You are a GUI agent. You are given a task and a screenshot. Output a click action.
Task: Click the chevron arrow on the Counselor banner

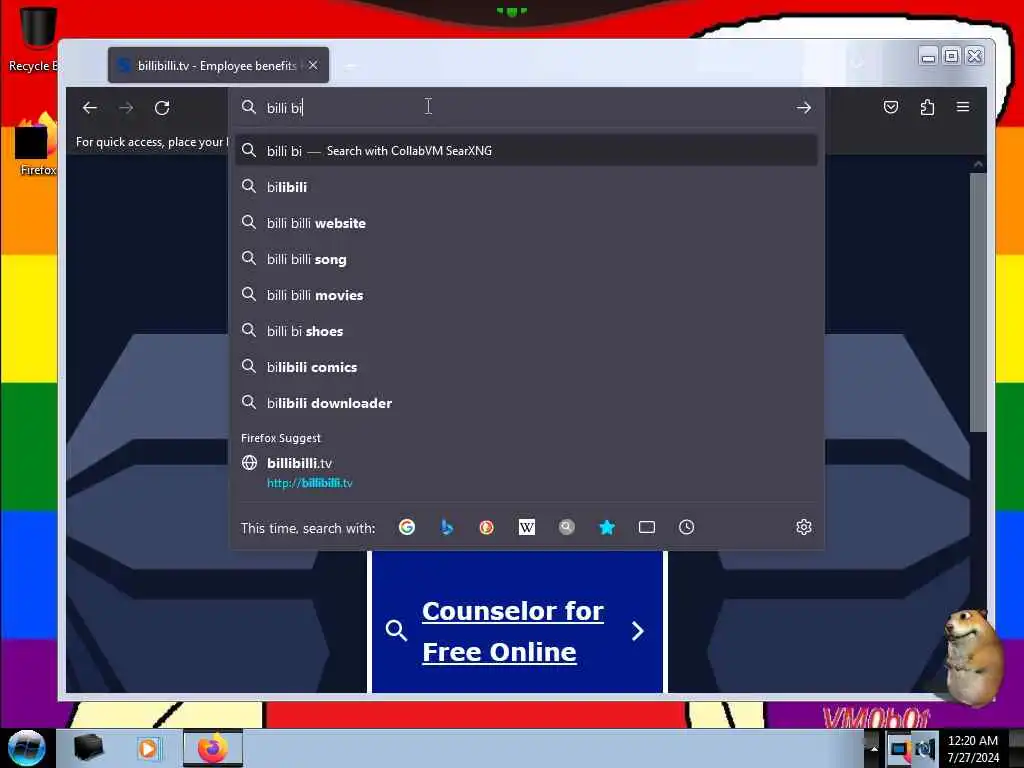(x=638, y=631)
